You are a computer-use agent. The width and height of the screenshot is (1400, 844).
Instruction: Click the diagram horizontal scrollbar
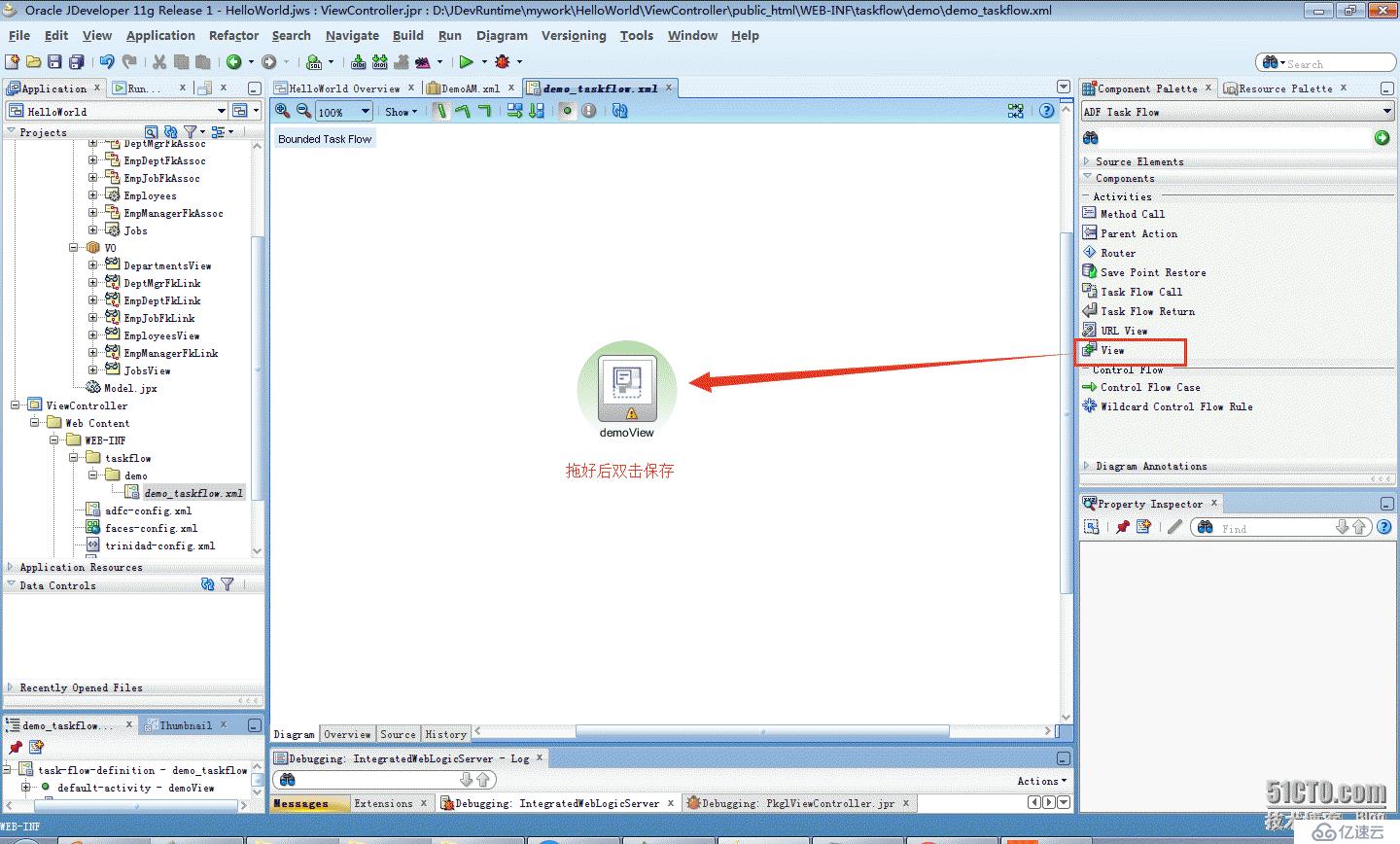point(762,731)
